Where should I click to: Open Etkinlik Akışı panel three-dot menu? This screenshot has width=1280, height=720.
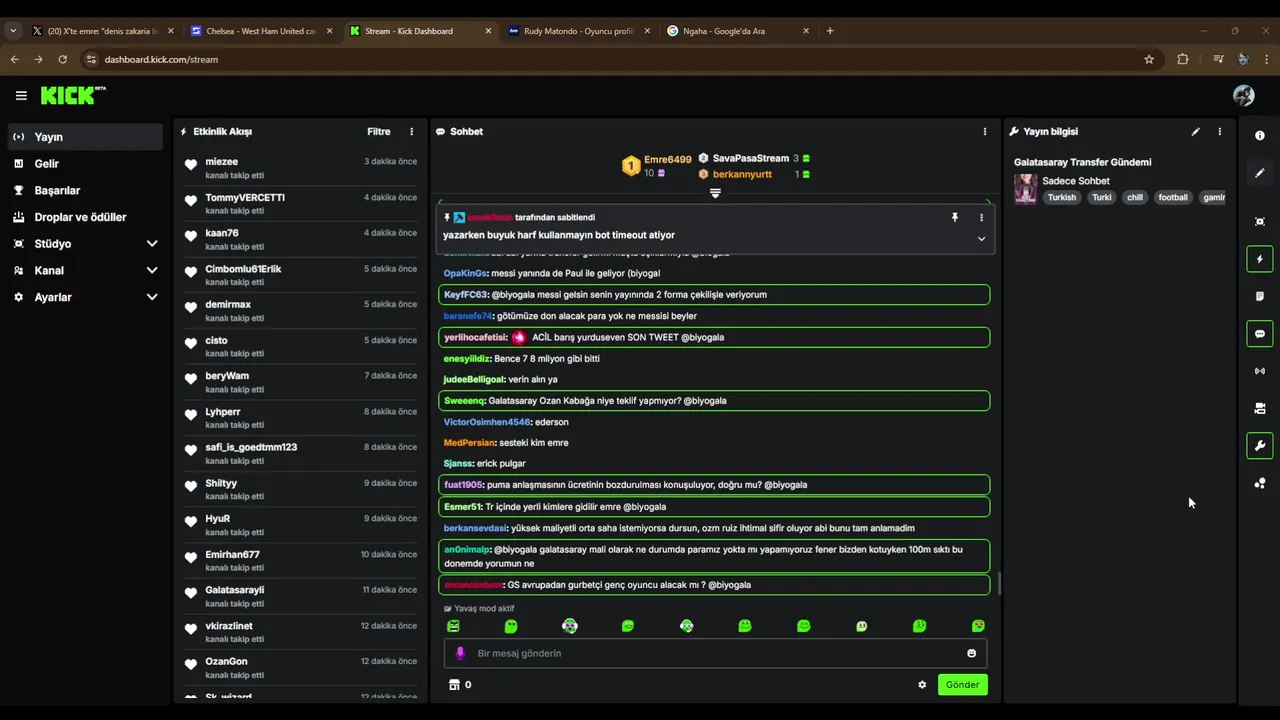point(411,131)
